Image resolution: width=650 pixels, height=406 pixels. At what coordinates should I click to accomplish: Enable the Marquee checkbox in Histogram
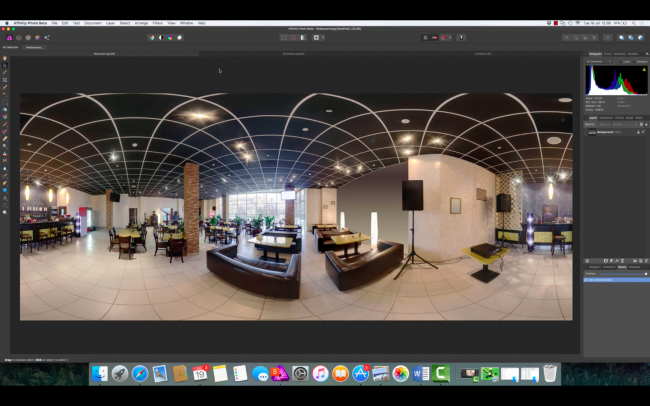click(x=635, y=61)
